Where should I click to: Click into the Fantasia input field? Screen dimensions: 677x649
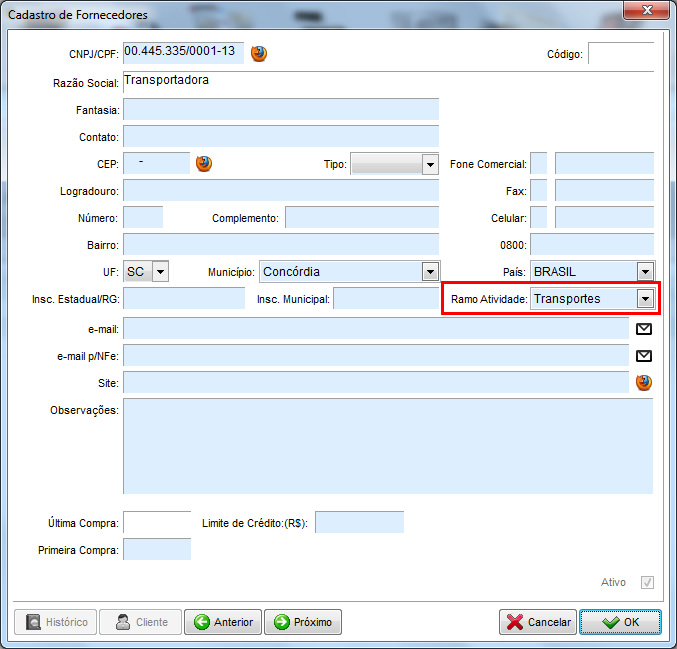pos(280,109)
